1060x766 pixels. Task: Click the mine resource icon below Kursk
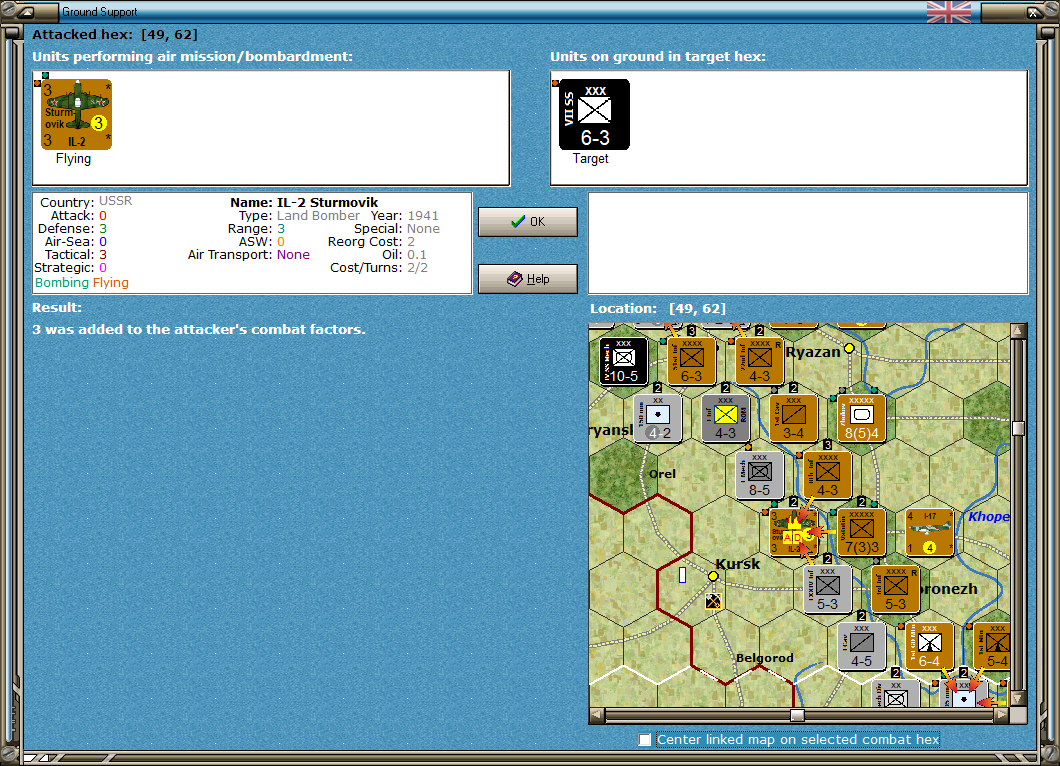pyautogui.click(x=713, y=600)
